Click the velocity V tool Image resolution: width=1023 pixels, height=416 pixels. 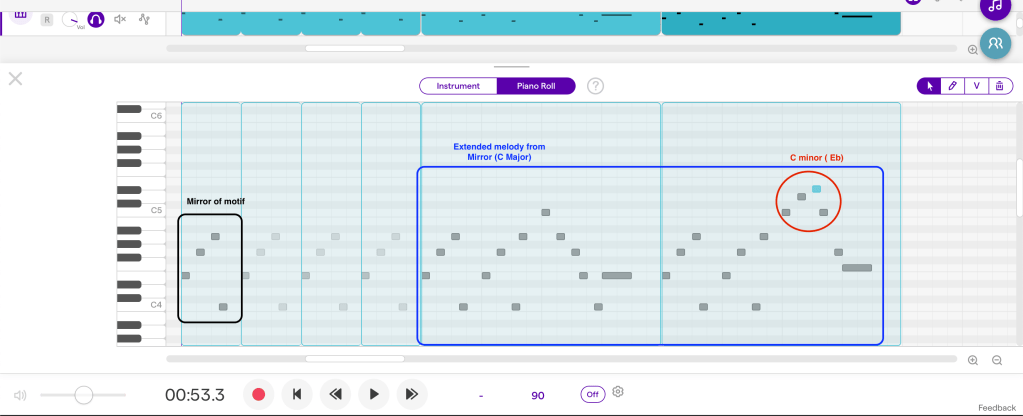[976, 86]
